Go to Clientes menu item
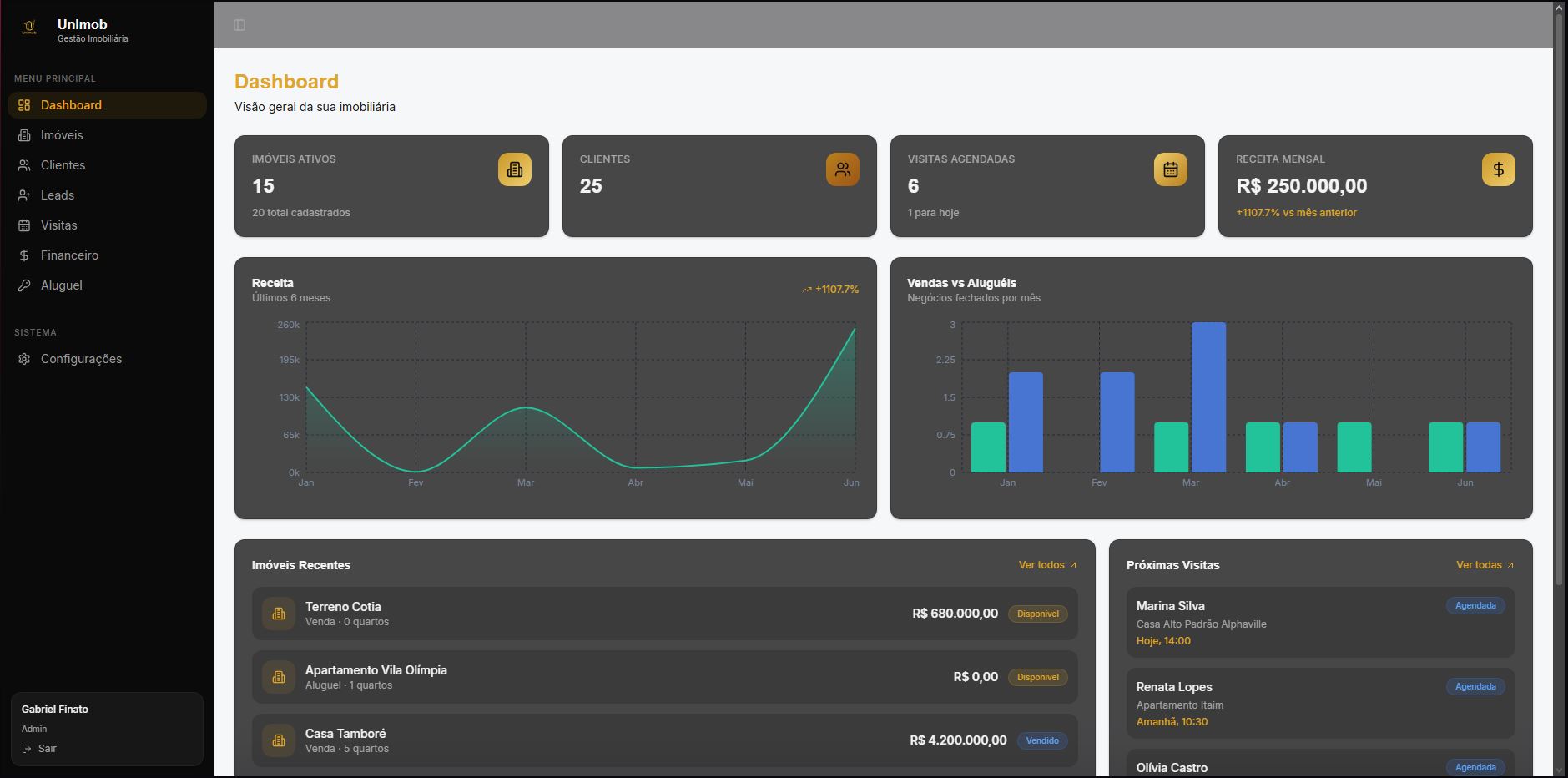This screenshot has width=1568, height=778. (107, 165)
